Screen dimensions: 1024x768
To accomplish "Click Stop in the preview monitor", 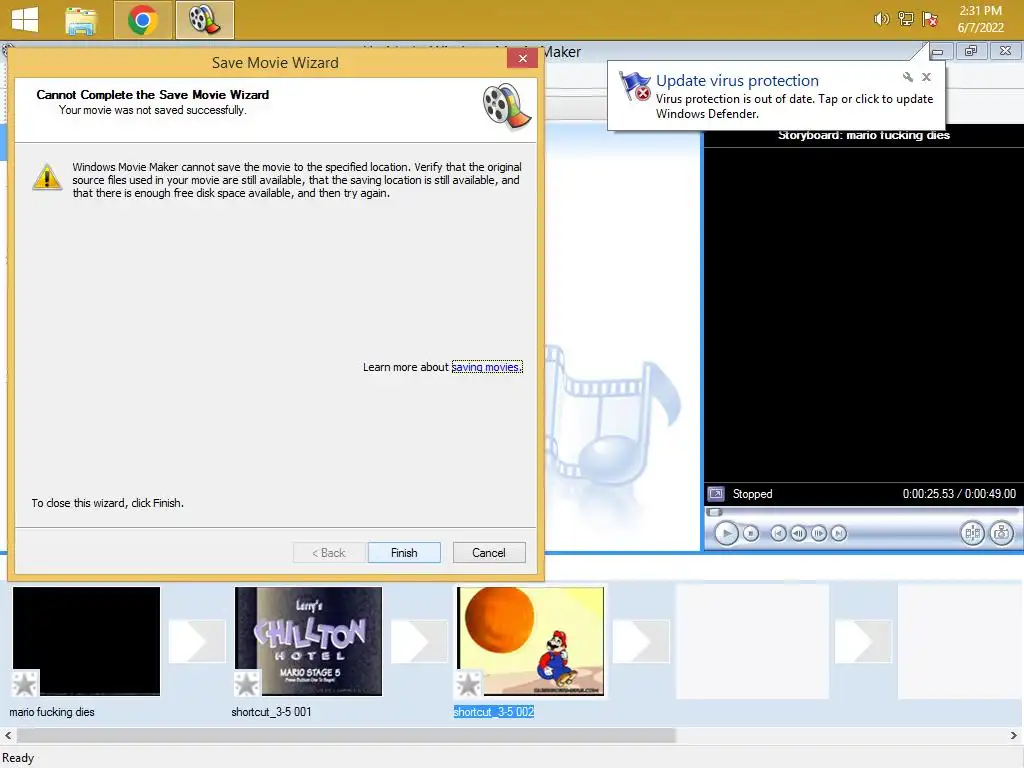I will point(751,534).
